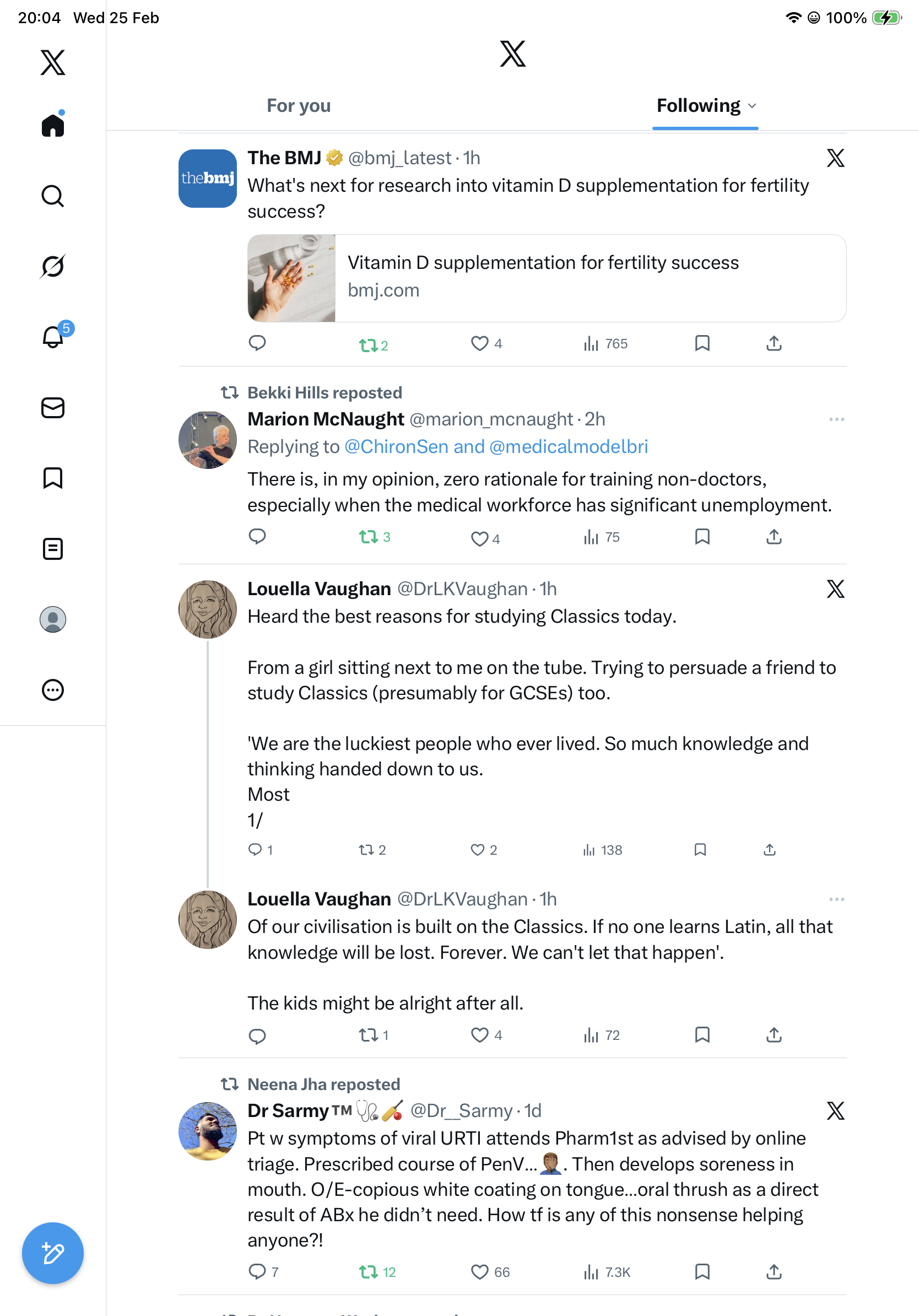The height and width of the screenshot is (1316, 919).
Task: Open Bookmarks from the sidebar
Action: 53,478
